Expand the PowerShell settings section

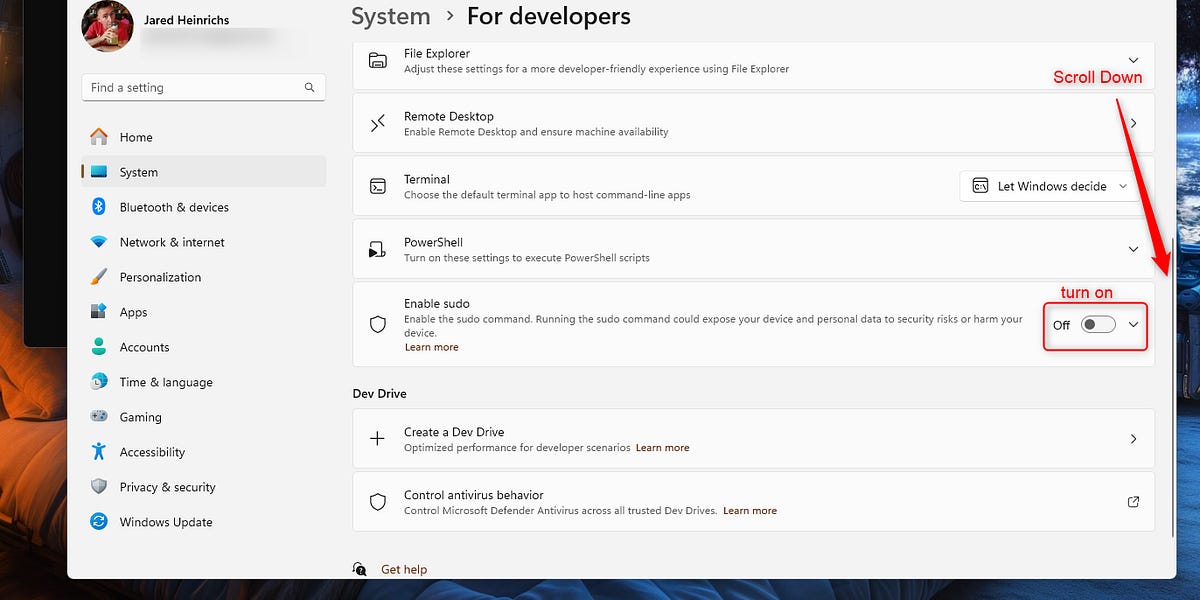tap(1133, 248)
